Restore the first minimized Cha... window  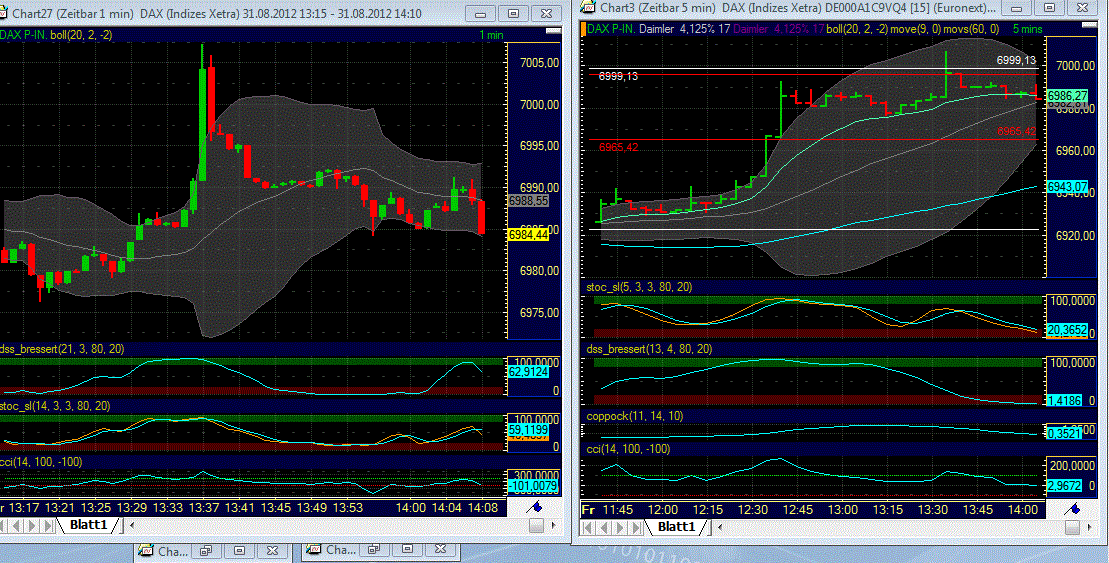[206, 551]
